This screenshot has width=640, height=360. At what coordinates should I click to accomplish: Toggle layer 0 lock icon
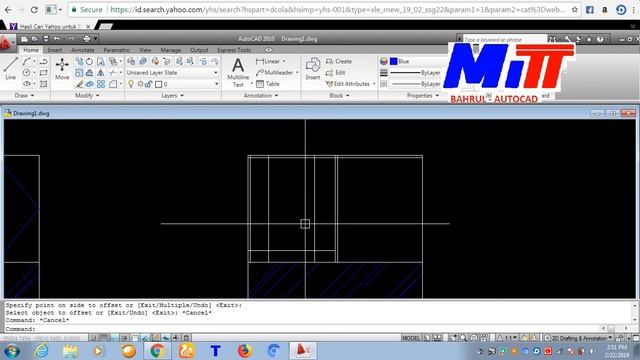149,84
